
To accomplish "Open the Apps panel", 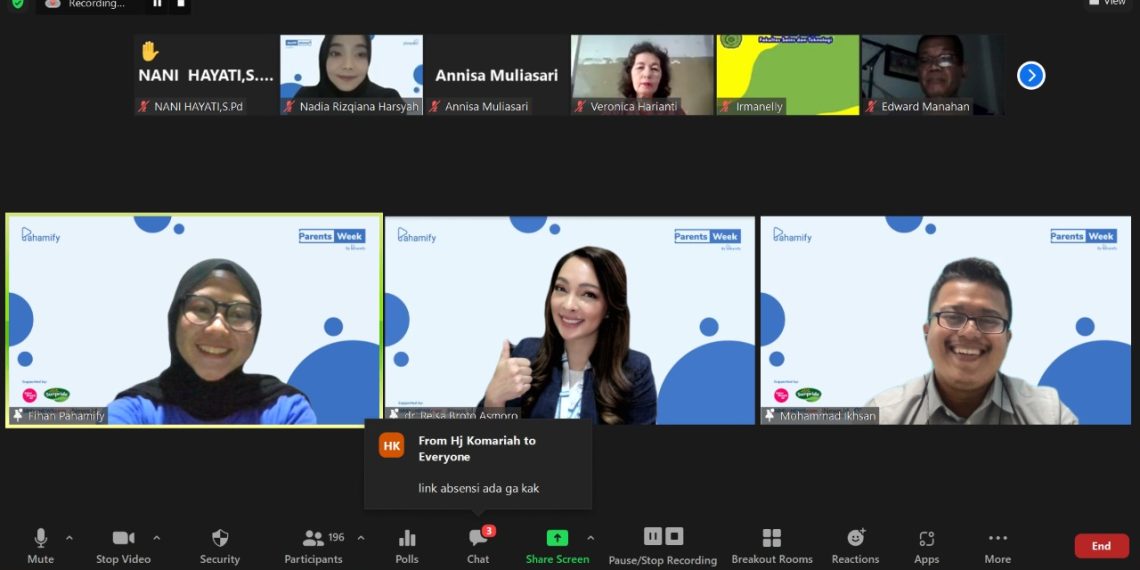I will coord(926,546).
